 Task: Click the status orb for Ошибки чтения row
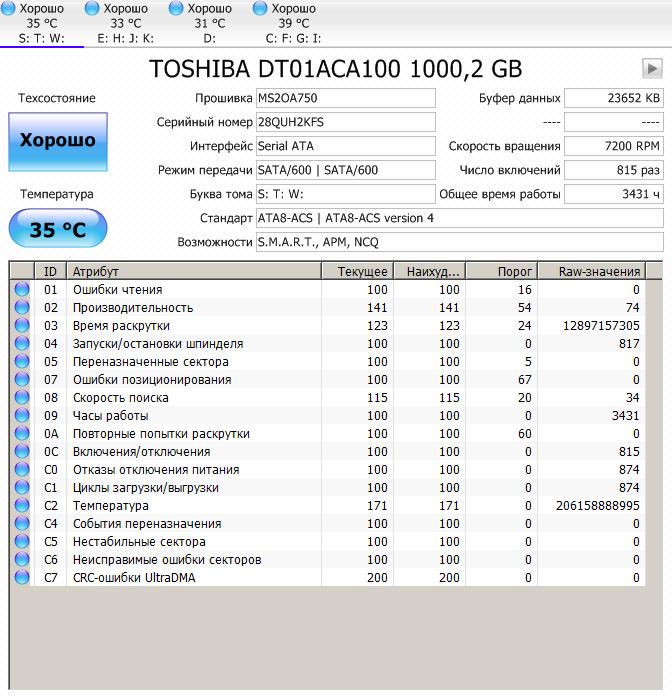tap(22, 290)
